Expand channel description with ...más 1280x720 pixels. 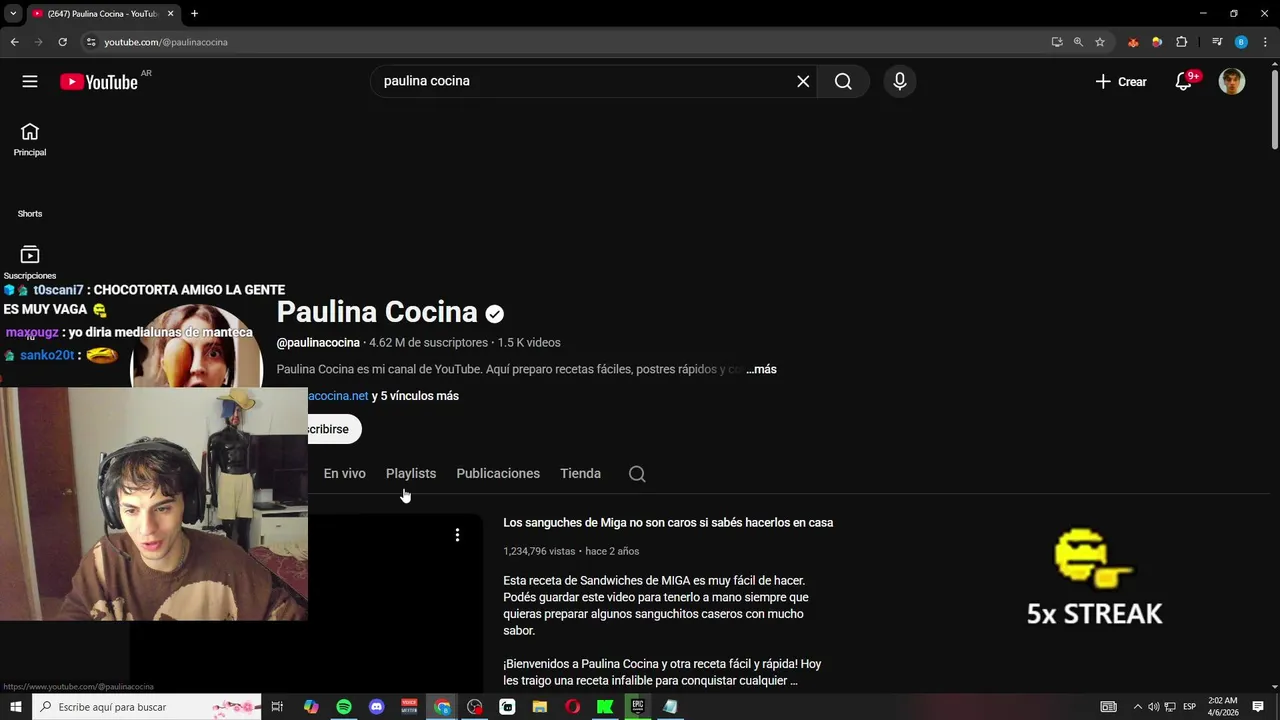tap(761, 369)
